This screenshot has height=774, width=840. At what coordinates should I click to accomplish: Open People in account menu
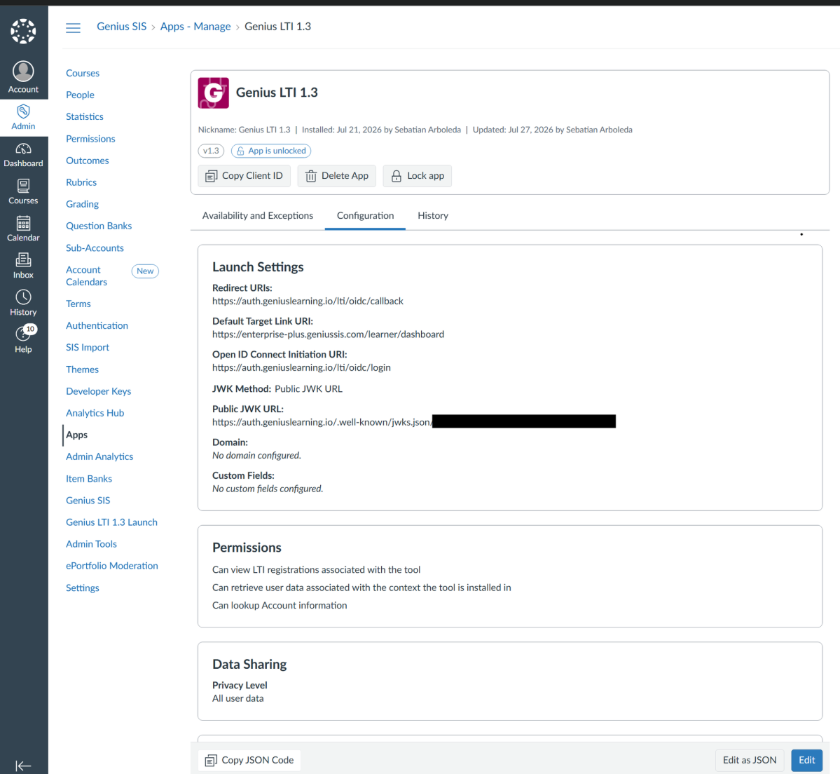pos(80,95)
